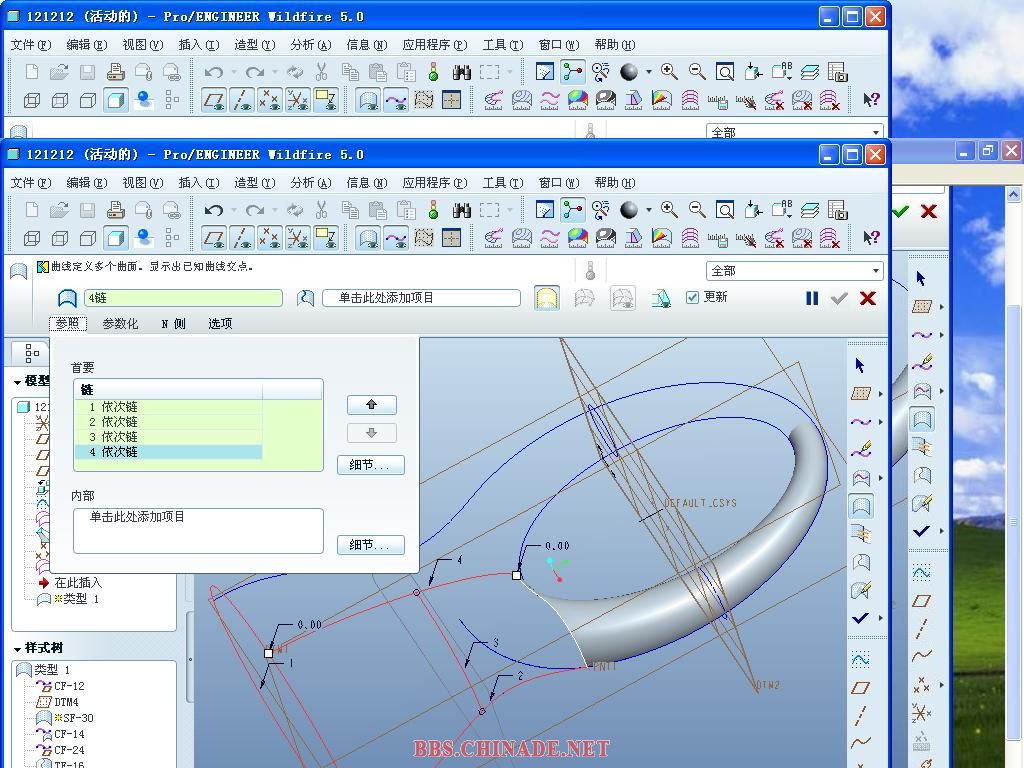
Task: Click wireframe display icon in front window
Action: (x=31, y=238)
